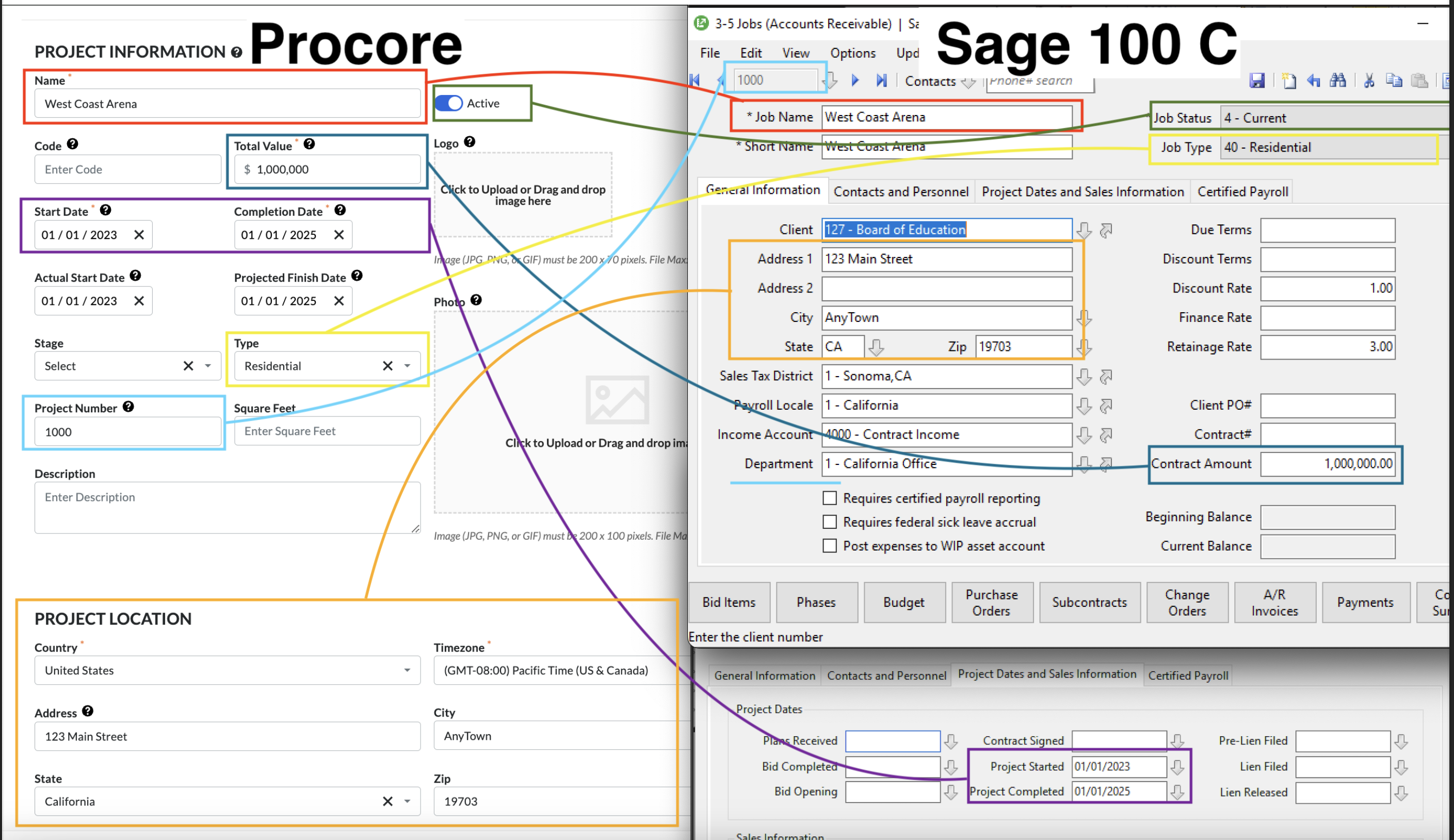The width and height of the screenshot is (1454, 840).
Task: Open Client lookup arrow beside Board of Education
Action: (x=1084, y=230)
